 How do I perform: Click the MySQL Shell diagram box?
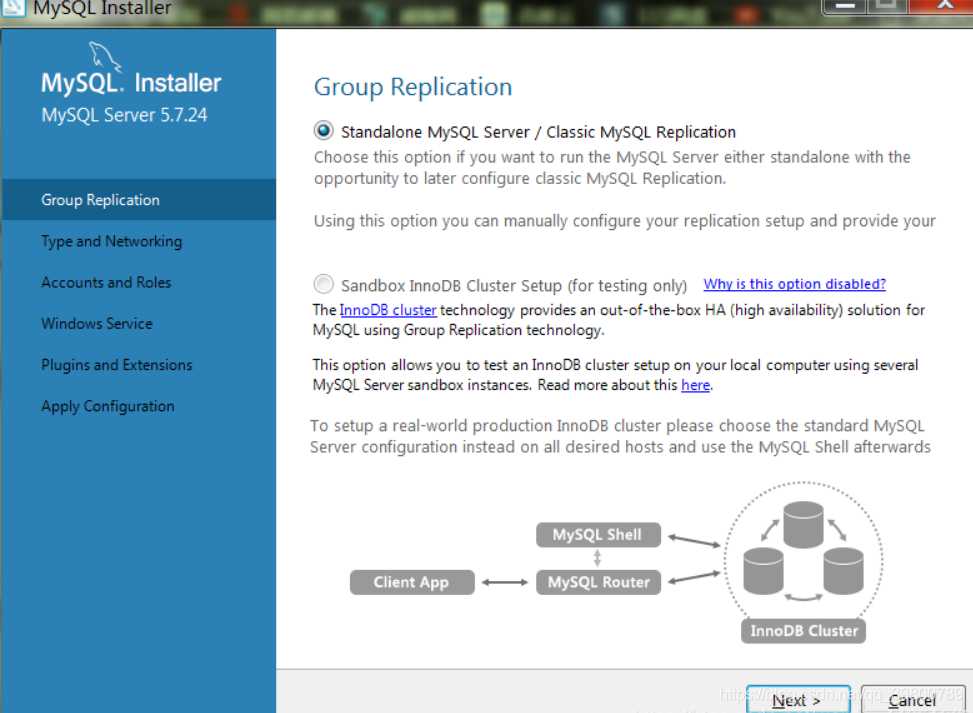tap(598, 535)
